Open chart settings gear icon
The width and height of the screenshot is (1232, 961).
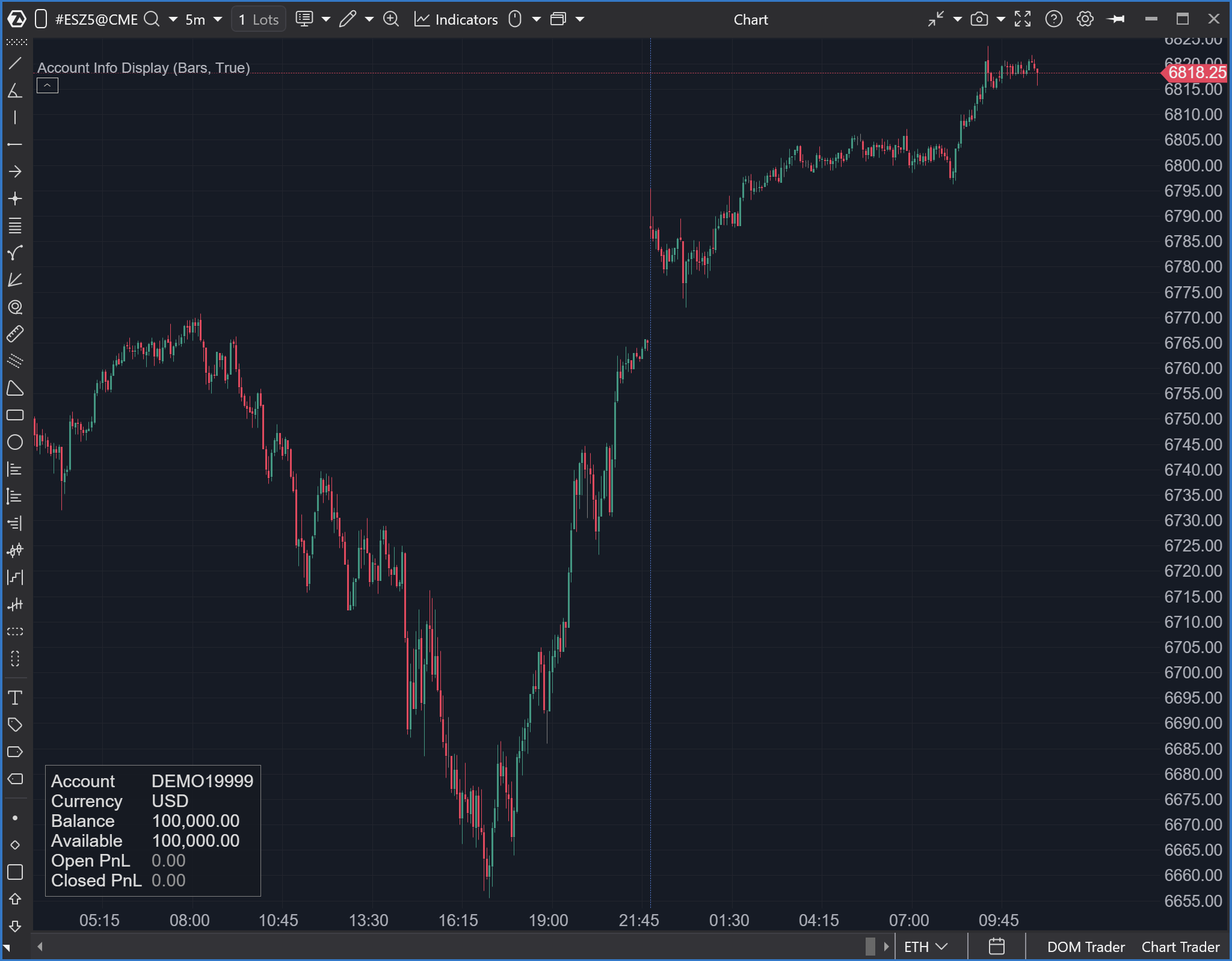(x=1085, y=19)
